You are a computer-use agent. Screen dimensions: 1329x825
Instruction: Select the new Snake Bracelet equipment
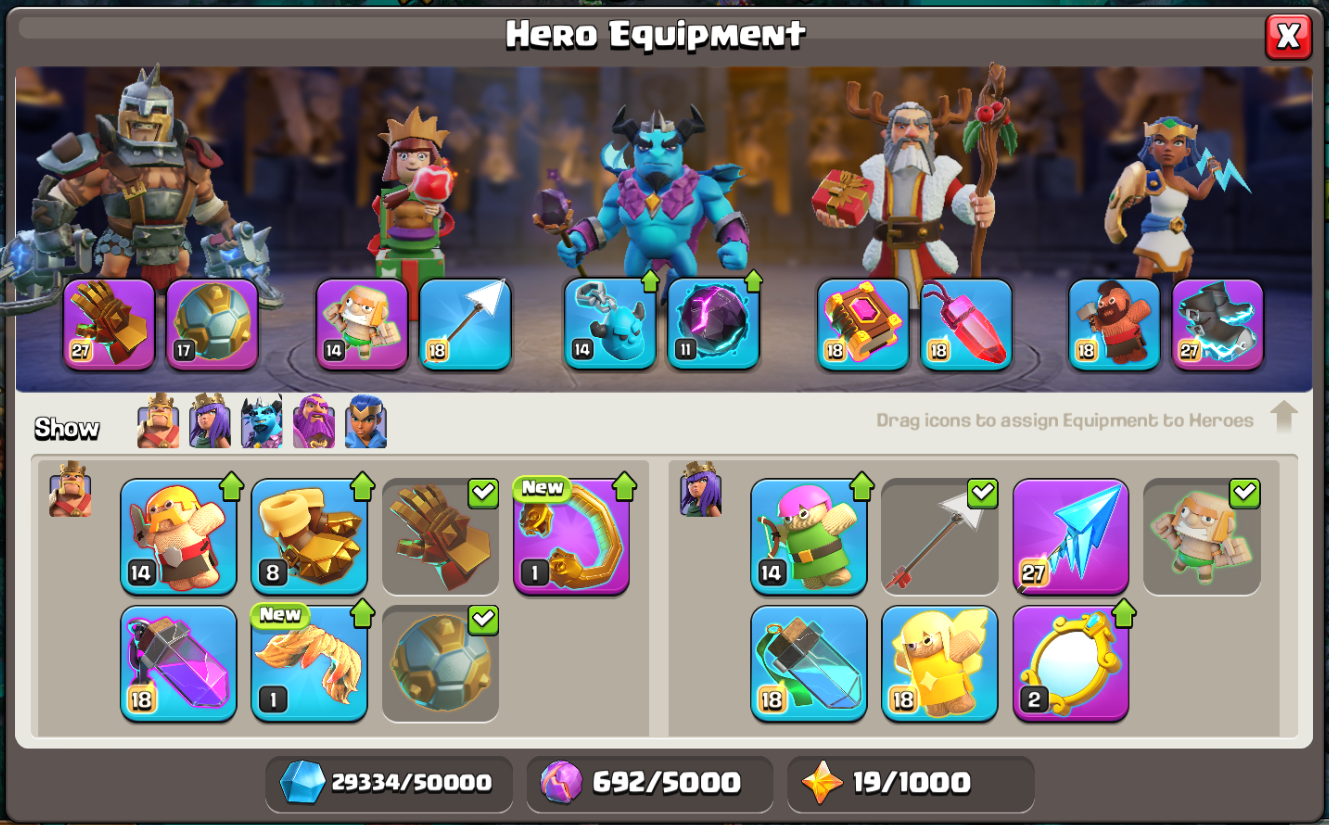click(310, 663)
